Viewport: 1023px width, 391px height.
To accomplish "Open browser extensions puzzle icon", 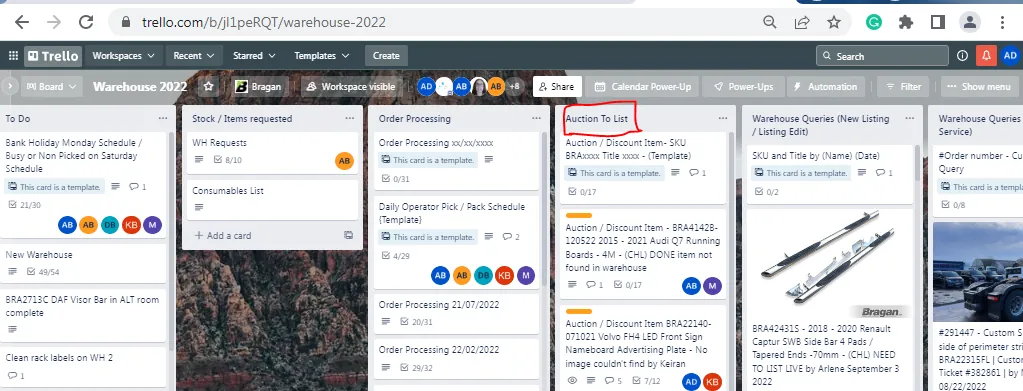I will 906,22.
